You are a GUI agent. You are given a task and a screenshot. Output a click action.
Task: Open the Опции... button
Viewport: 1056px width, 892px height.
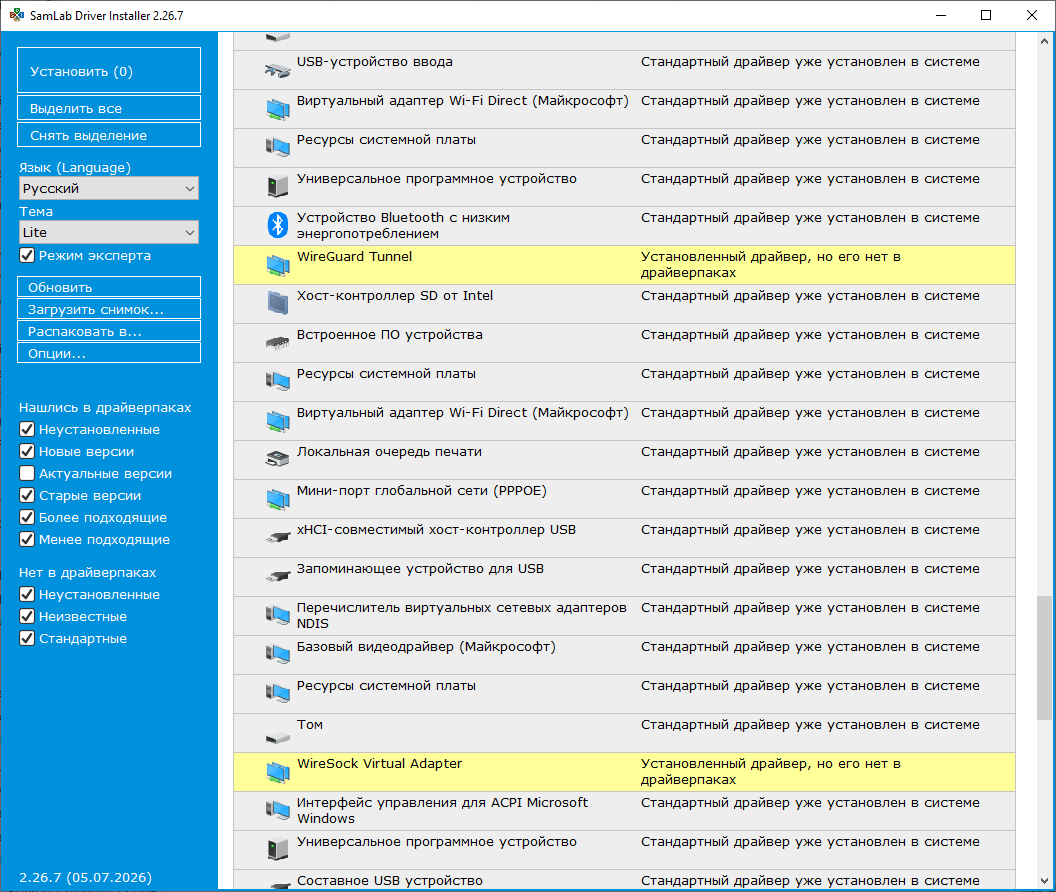pos(109,353)
